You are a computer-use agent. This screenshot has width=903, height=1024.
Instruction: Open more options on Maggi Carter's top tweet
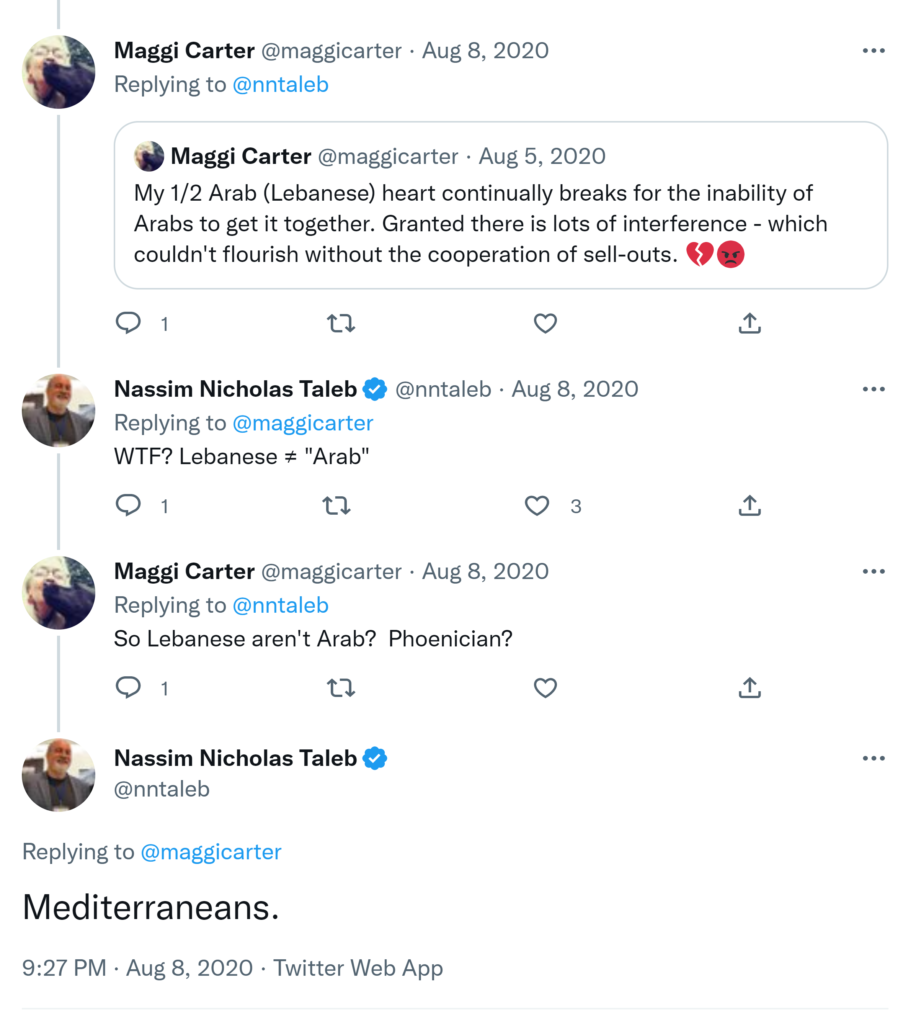pyautogui.click(x=873, y=51)
